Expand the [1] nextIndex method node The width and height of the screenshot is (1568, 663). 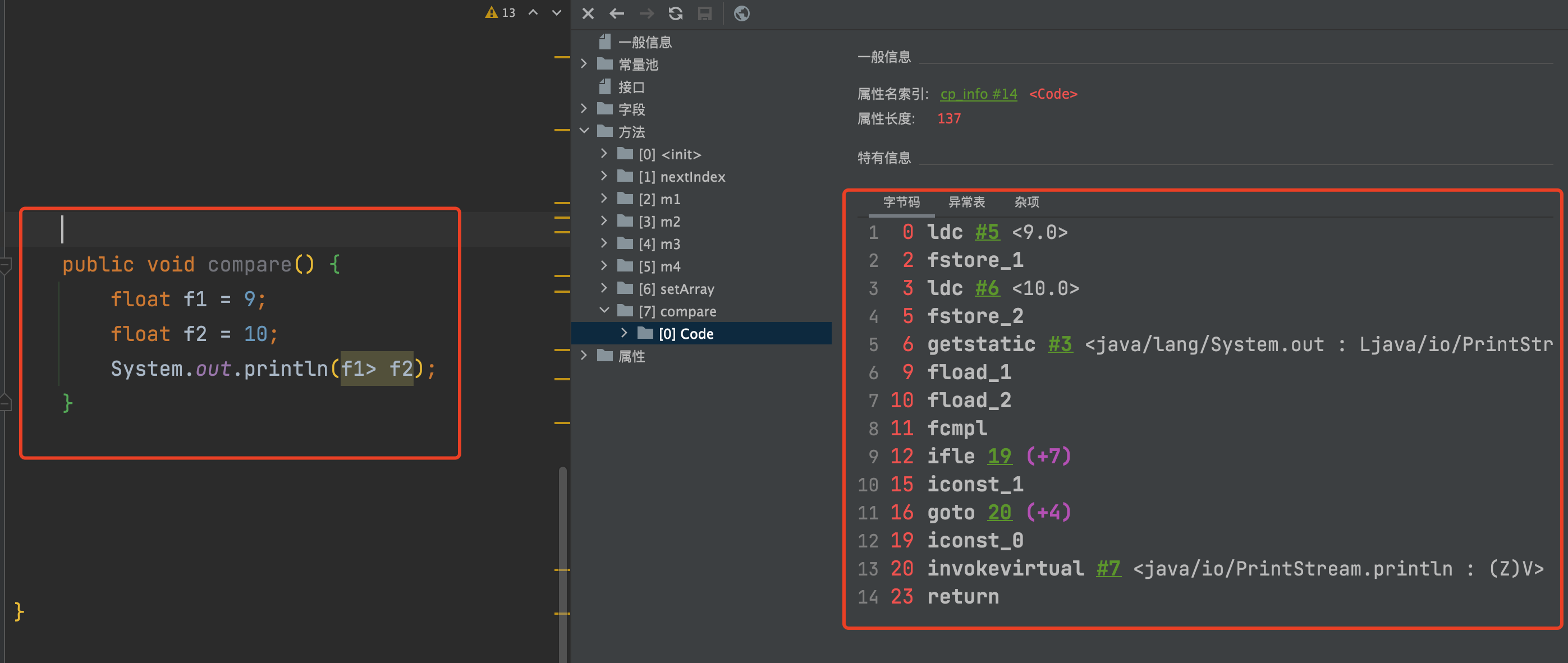pos(604,176)
